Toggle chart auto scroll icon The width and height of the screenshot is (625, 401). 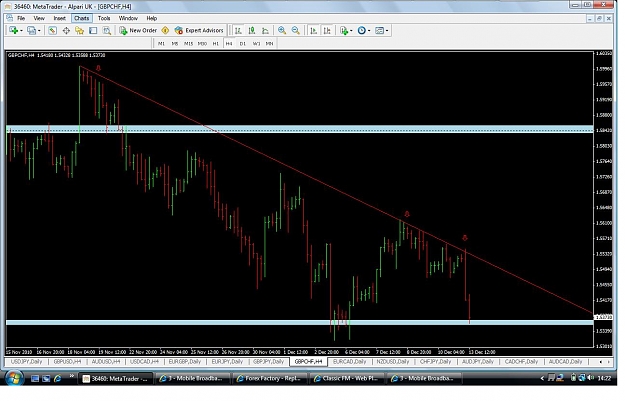click(x=314, y=31)
